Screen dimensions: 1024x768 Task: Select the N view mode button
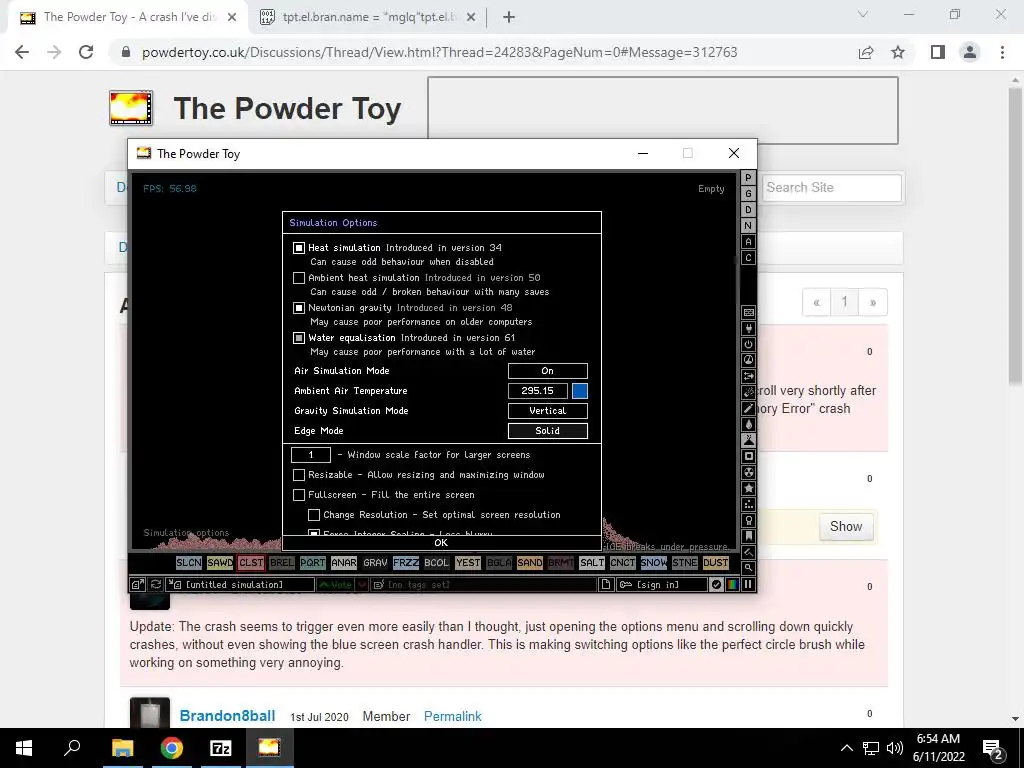click(x=748, y=226)
